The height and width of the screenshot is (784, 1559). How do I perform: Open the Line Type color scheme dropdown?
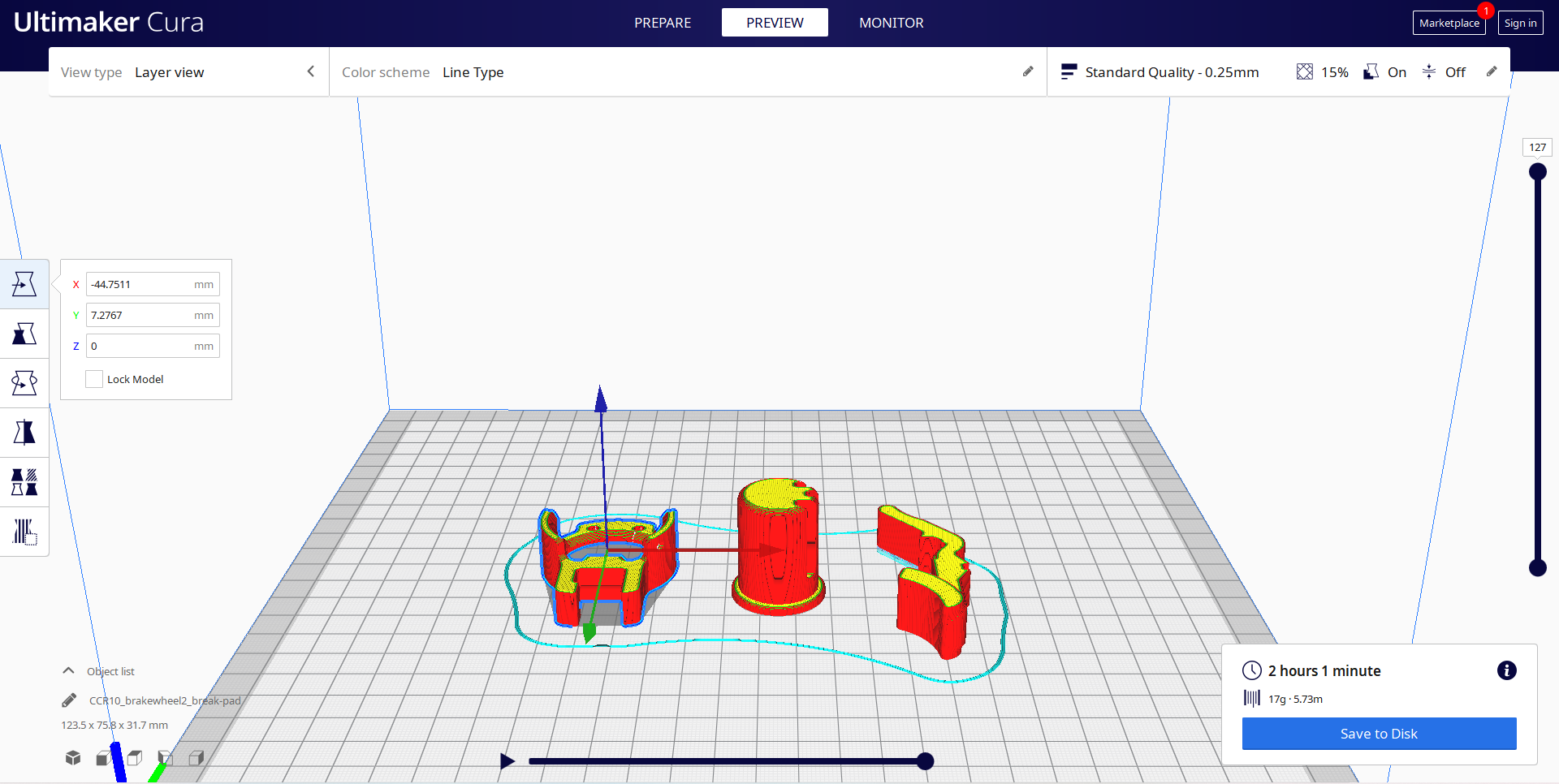(473, 72)
